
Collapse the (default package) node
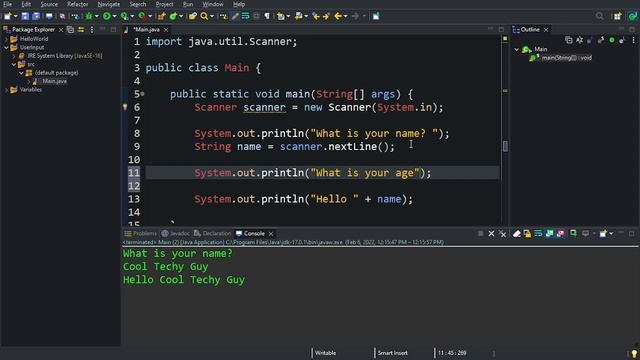coord(22,73)
